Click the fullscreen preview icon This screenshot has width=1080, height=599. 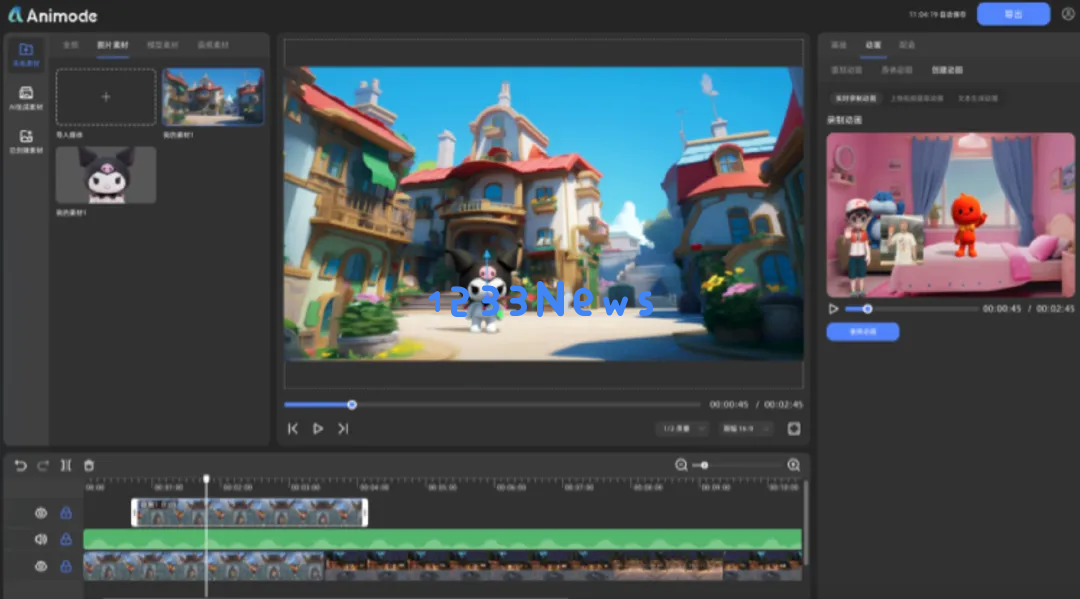793,428
